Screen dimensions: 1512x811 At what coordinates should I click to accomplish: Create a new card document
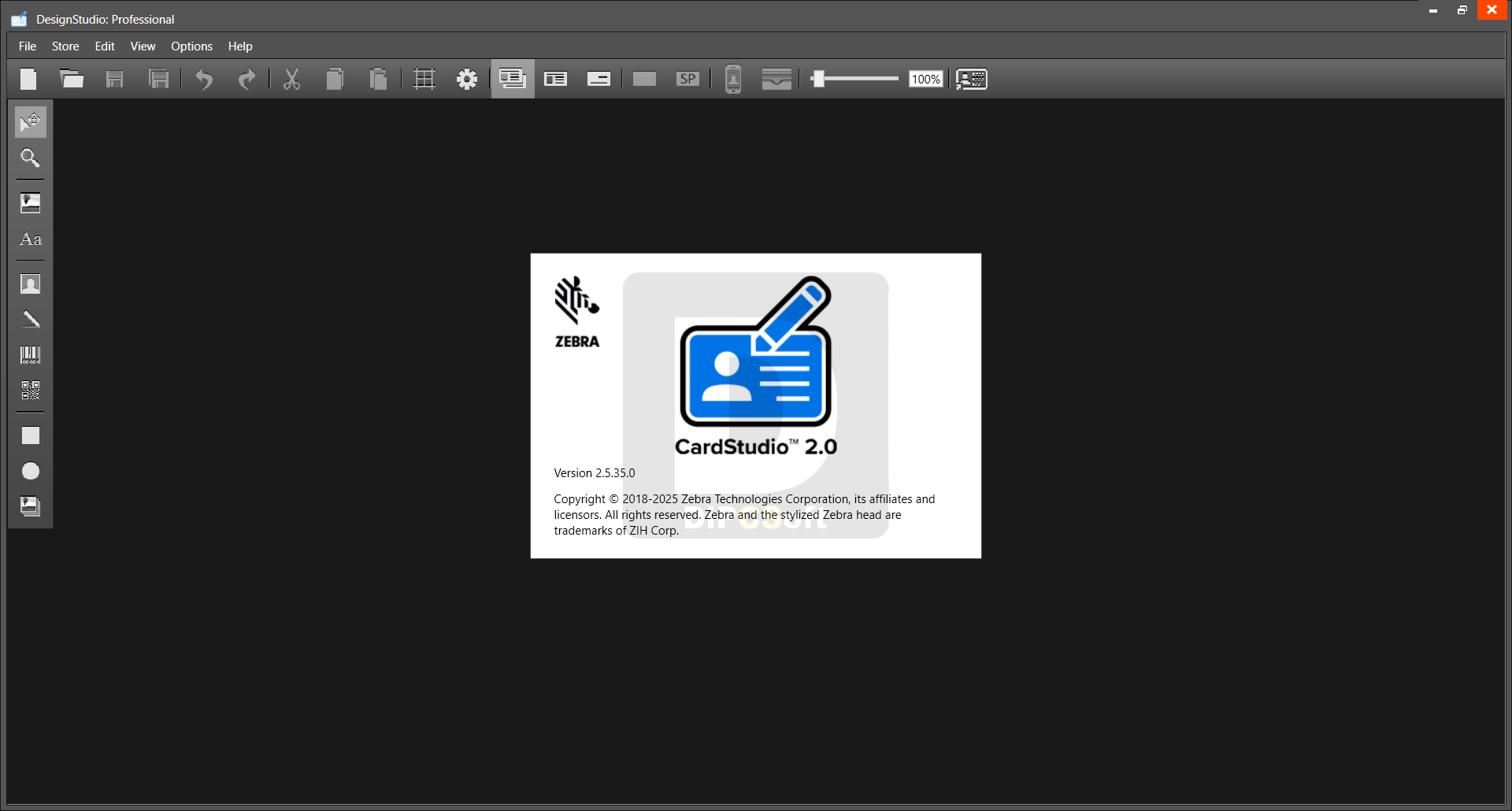click(28, 79)
